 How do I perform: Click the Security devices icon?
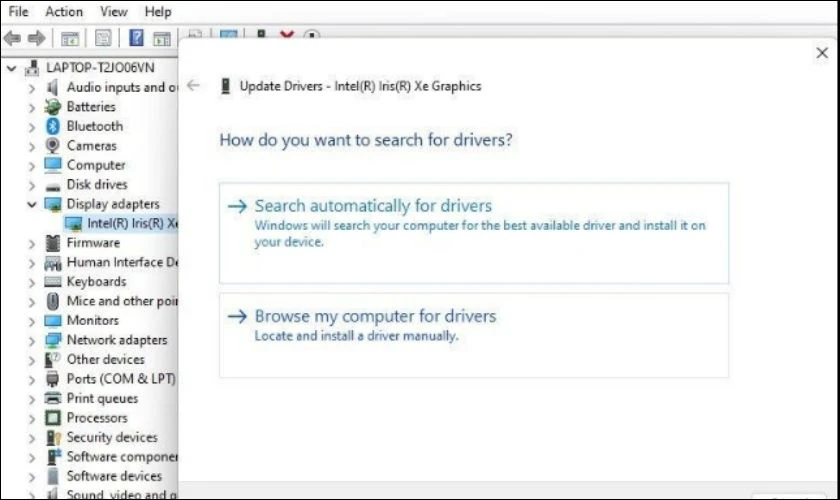(53, 437)
